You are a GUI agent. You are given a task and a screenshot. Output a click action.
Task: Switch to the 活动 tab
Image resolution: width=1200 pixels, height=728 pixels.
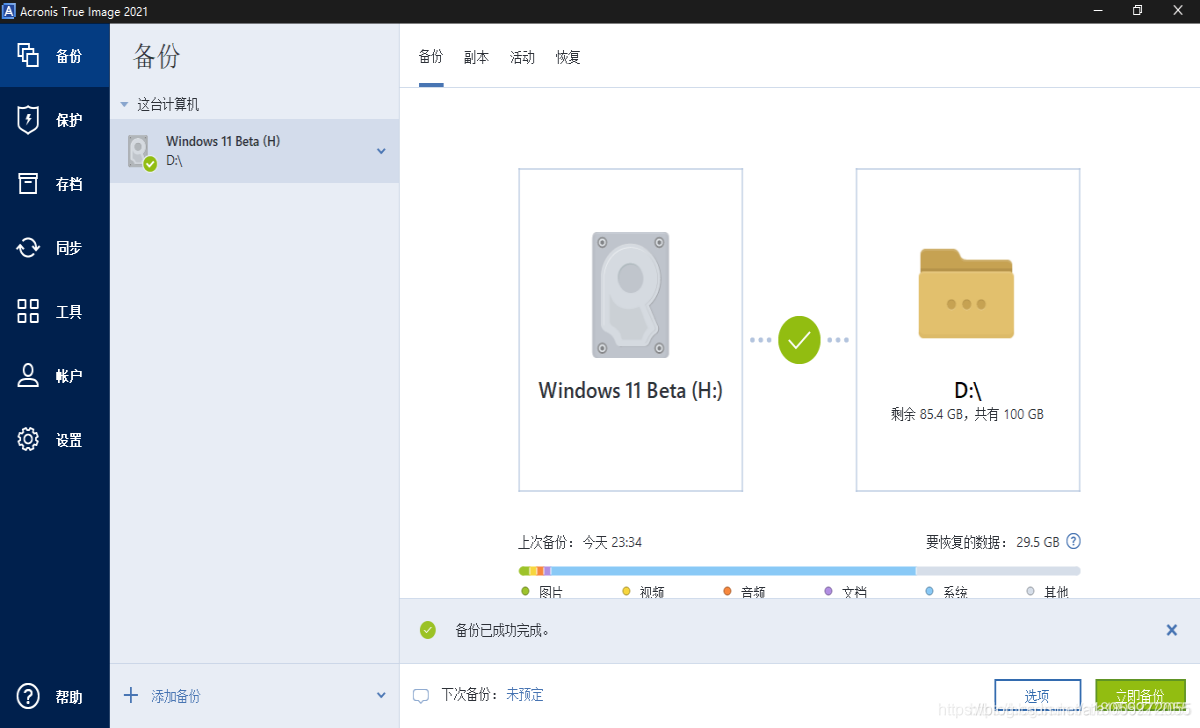[x=523, y=57]
